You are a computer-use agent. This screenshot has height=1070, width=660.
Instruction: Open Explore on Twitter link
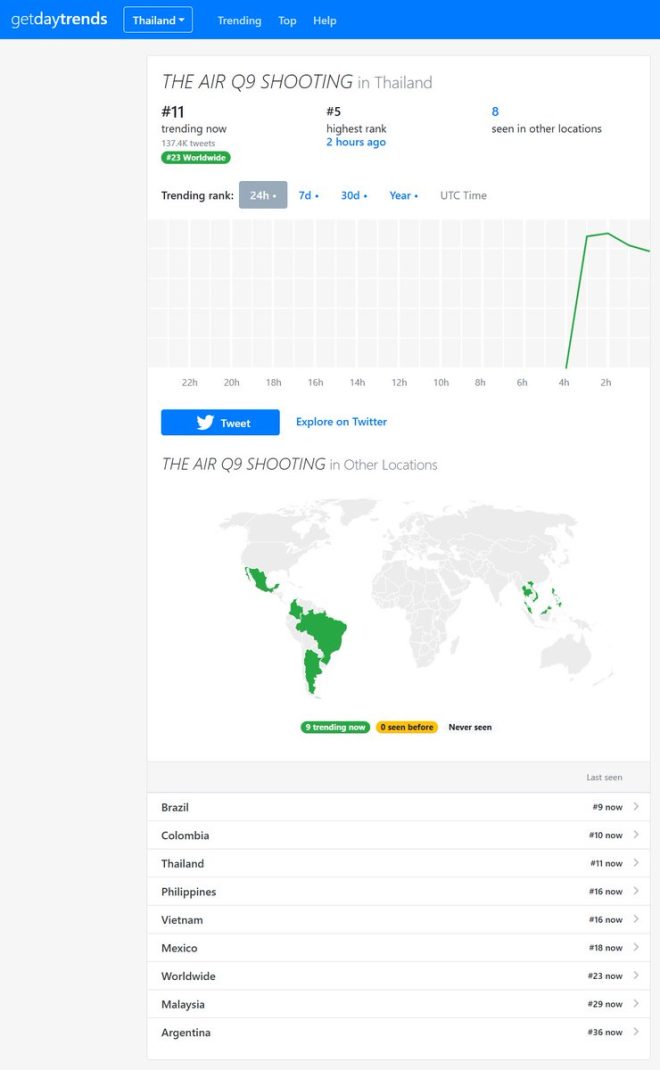(x=341, y=422)
